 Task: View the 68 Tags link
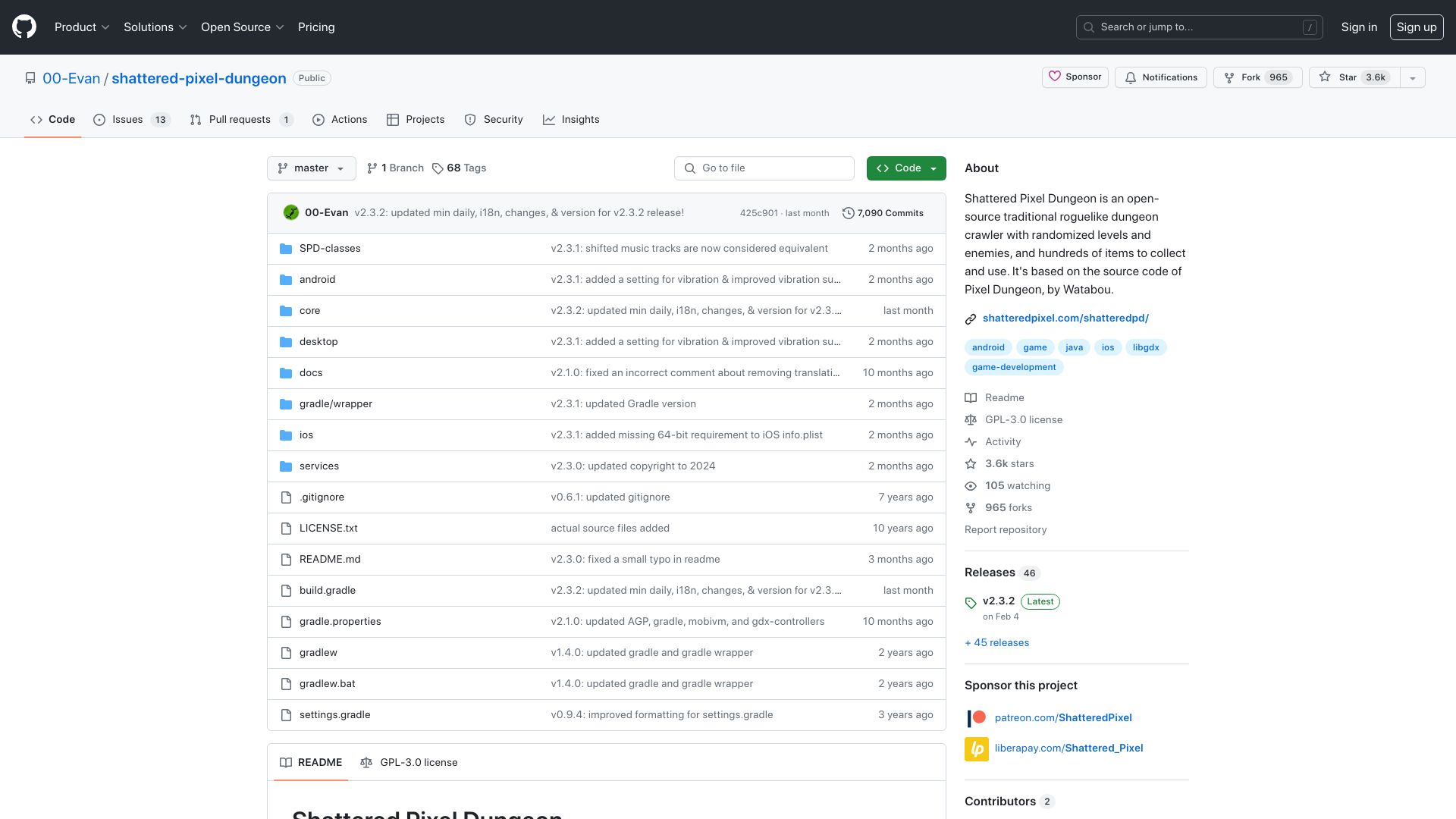point(460,168)
